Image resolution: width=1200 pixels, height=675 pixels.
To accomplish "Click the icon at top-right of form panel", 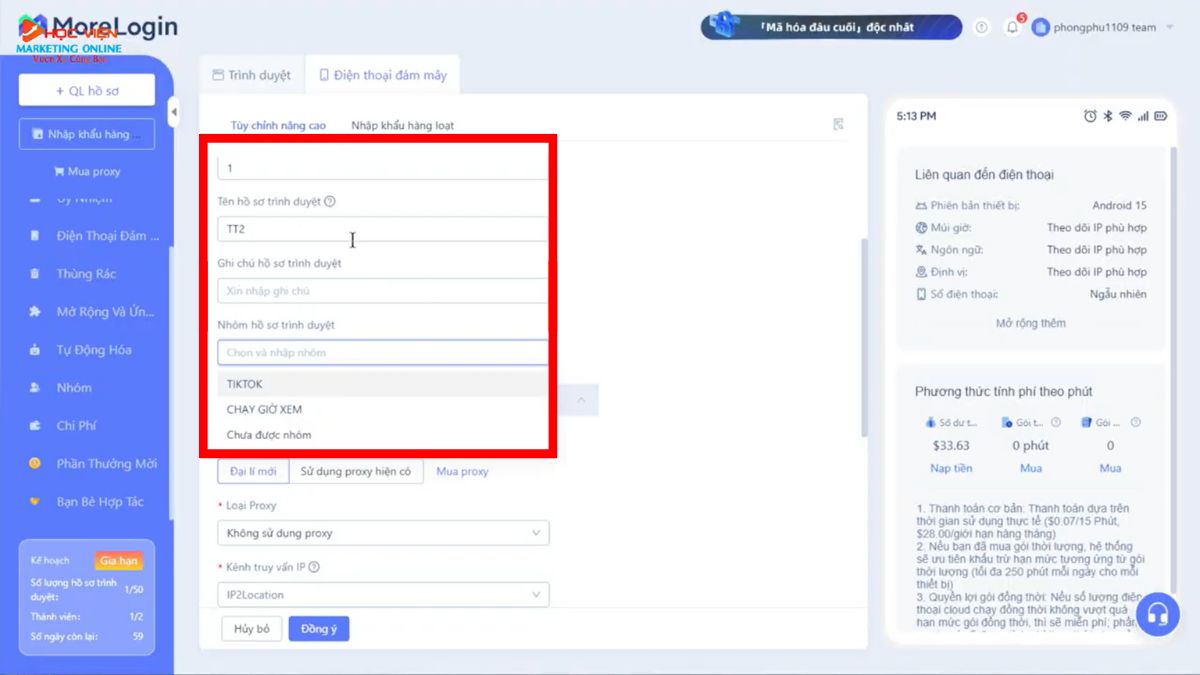I will [x=838, y=124].
